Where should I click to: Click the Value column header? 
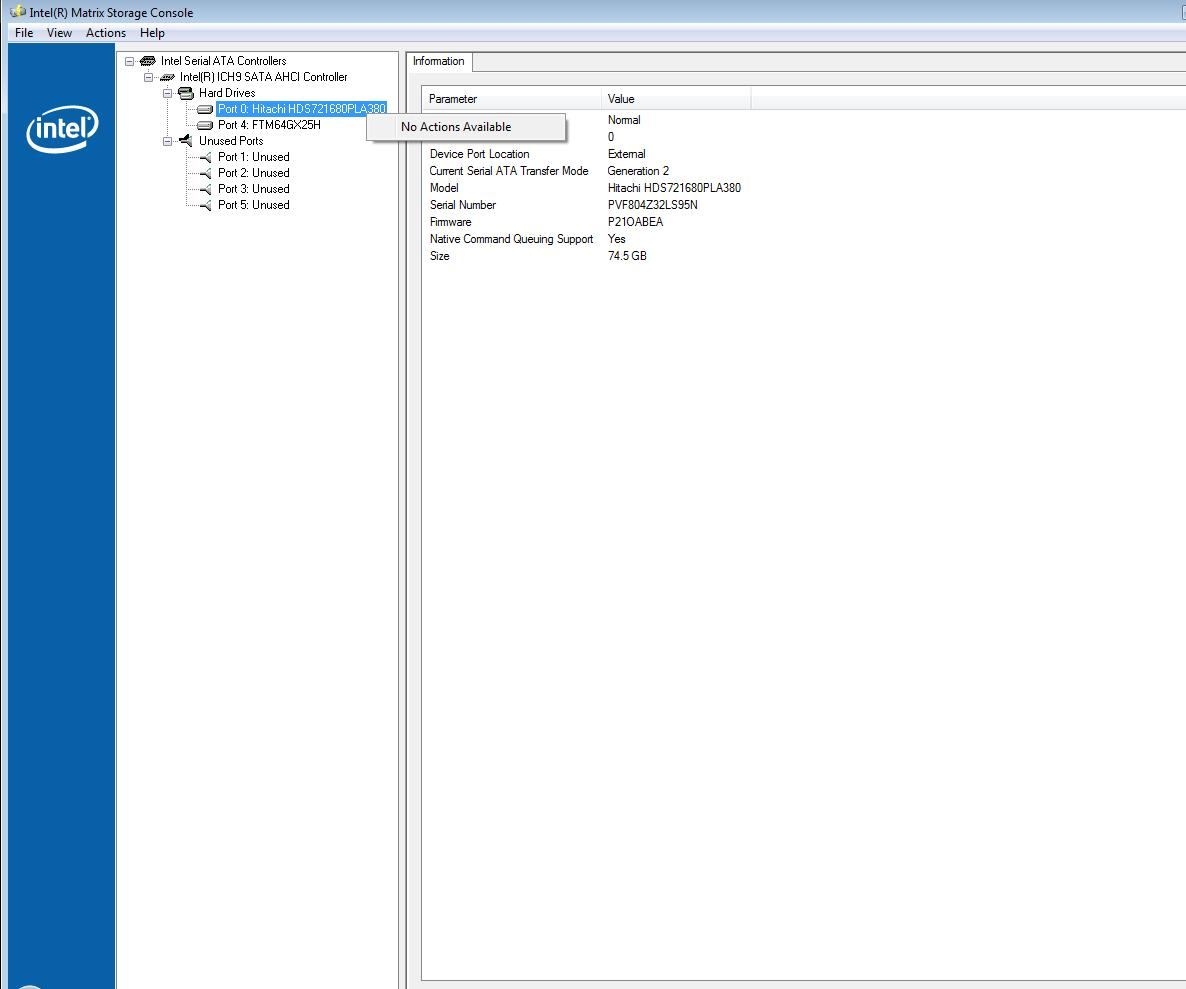pyautogui.click(x=676, y=99)
